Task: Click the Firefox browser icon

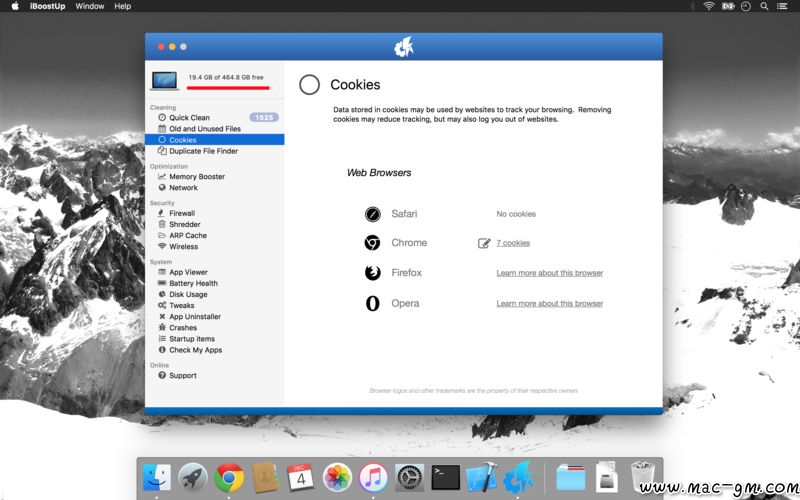Action: coord(372,273)
